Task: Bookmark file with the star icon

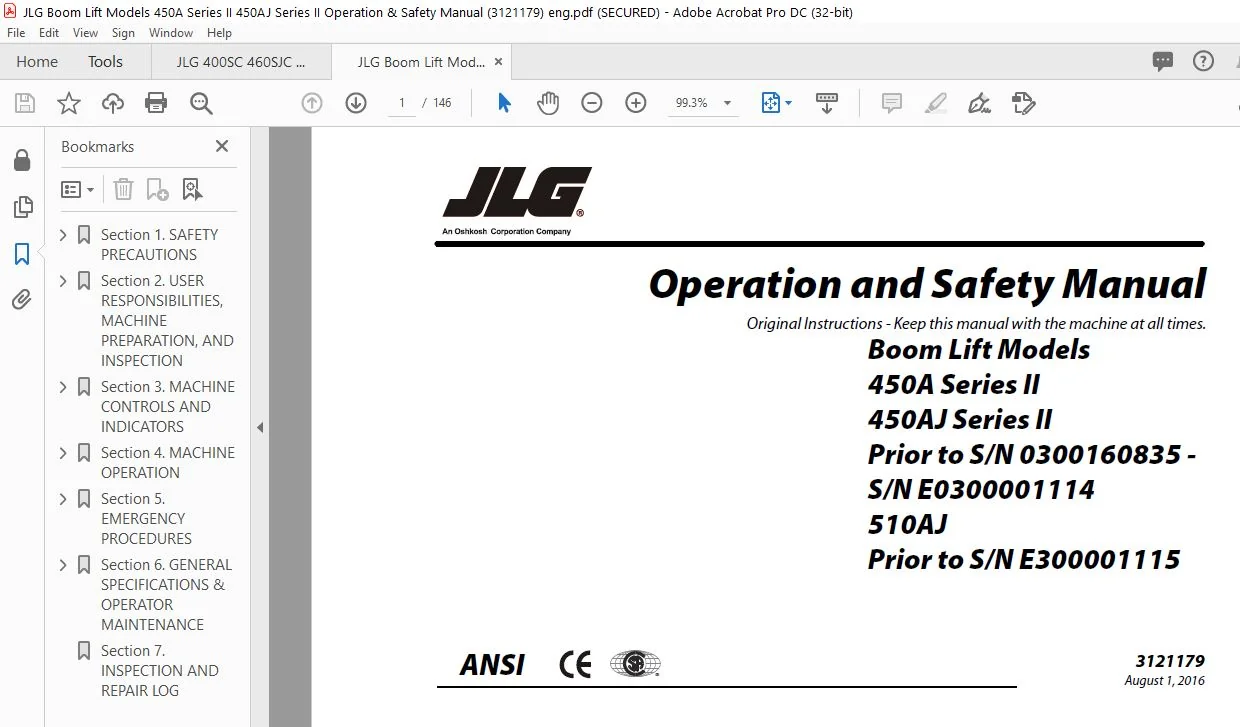Action: pos(69,103)
